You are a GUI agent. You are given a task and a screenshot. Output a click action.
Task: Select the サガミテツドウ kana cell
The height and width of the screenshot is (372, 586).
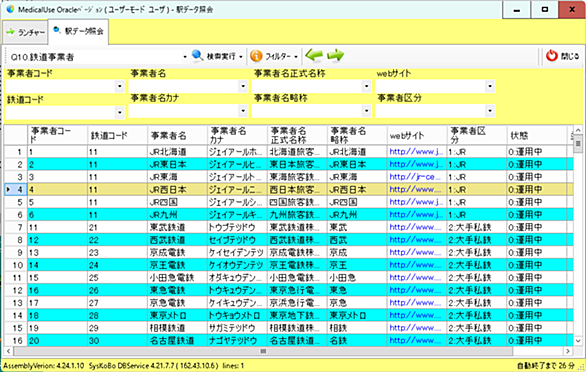tap(237, 328)
